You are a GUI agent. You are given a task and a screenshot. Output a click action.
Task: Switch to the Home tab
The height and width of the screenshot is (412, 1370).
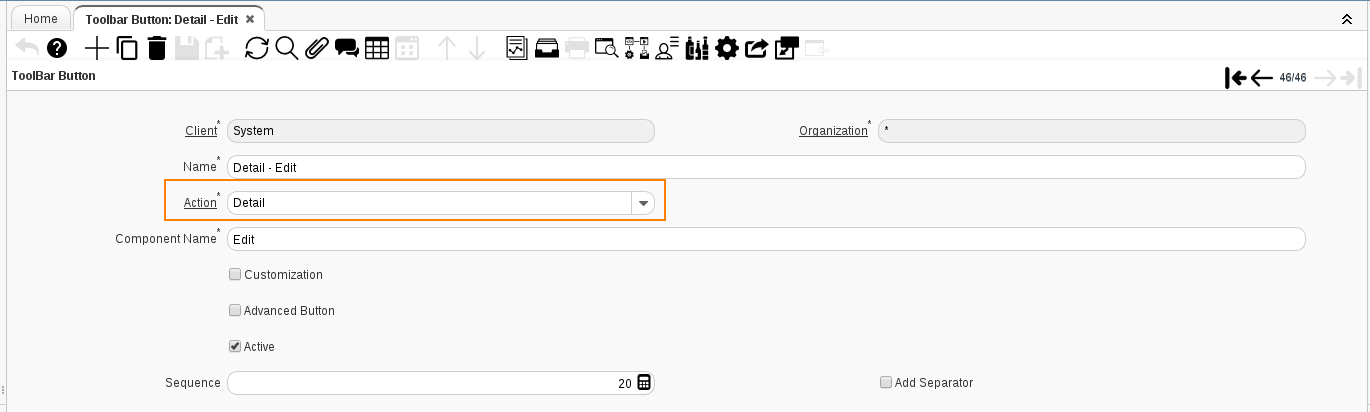click(41, 19)
